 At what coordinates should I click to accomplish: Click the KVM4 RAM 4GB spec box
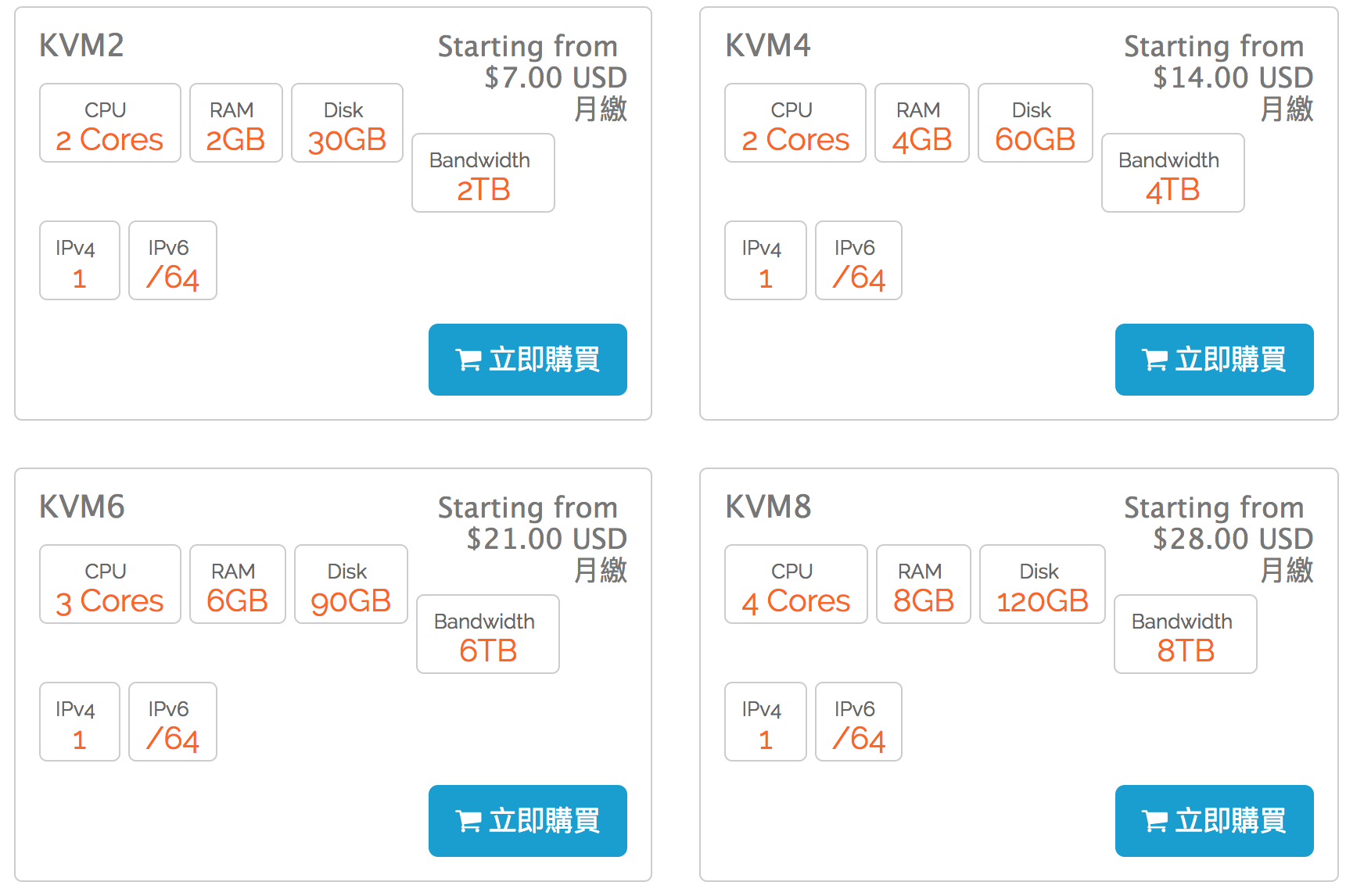tap(921, 124)
